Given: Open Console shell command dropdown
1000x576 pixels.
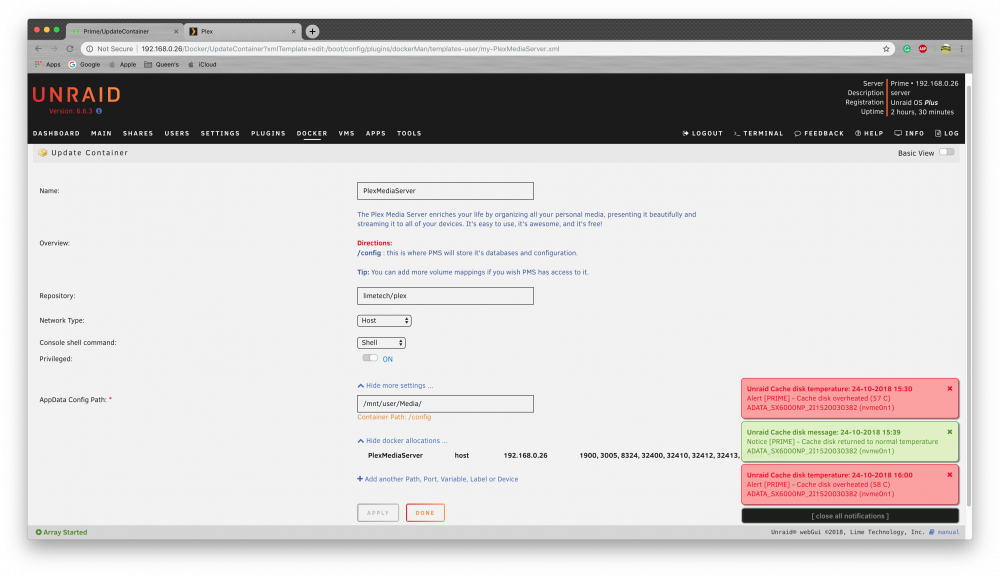Looking at the screenshot, I should point(381,343).
